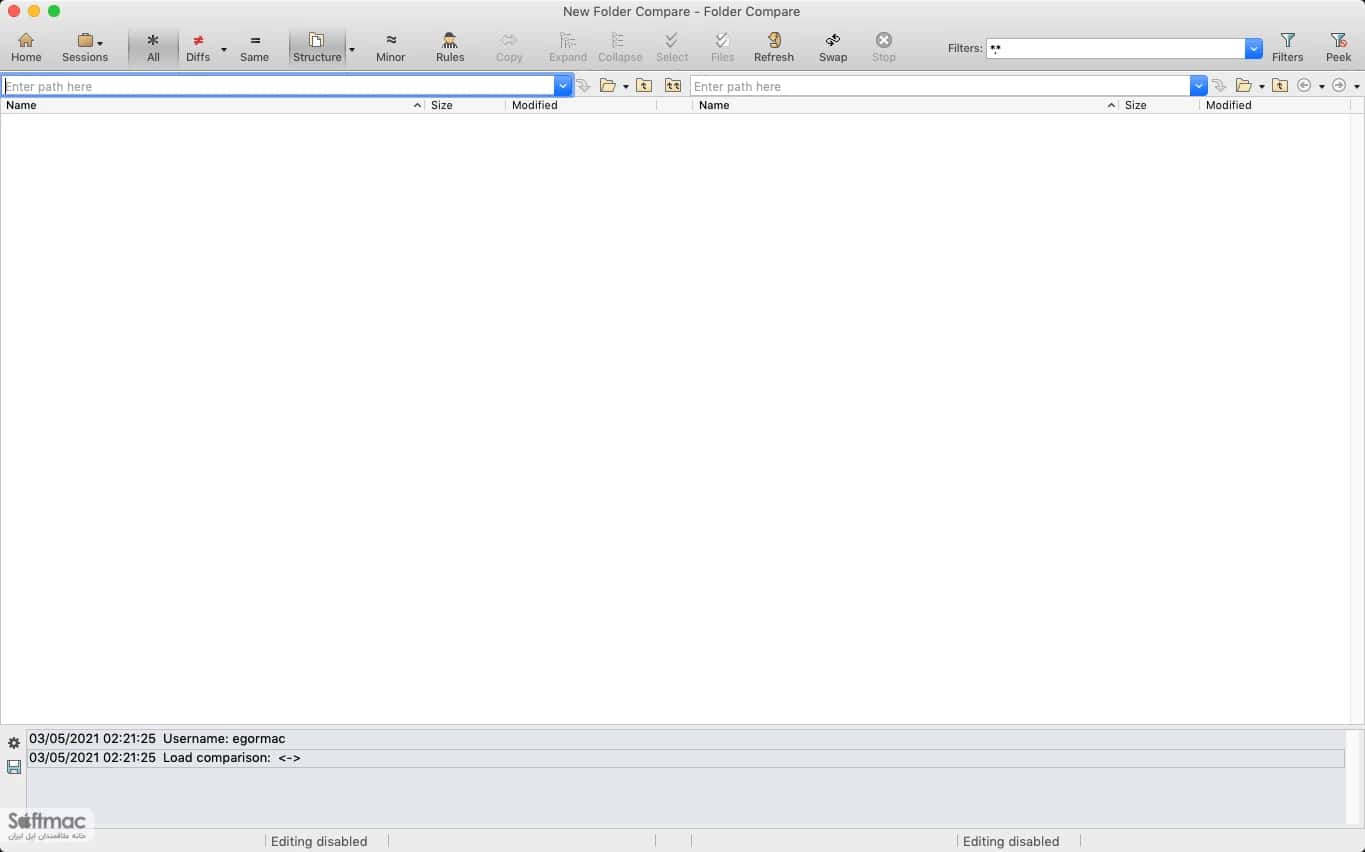This screenshot has height=852, width=1365.
Task: Sort right pane by Name column
Action: 905,105
